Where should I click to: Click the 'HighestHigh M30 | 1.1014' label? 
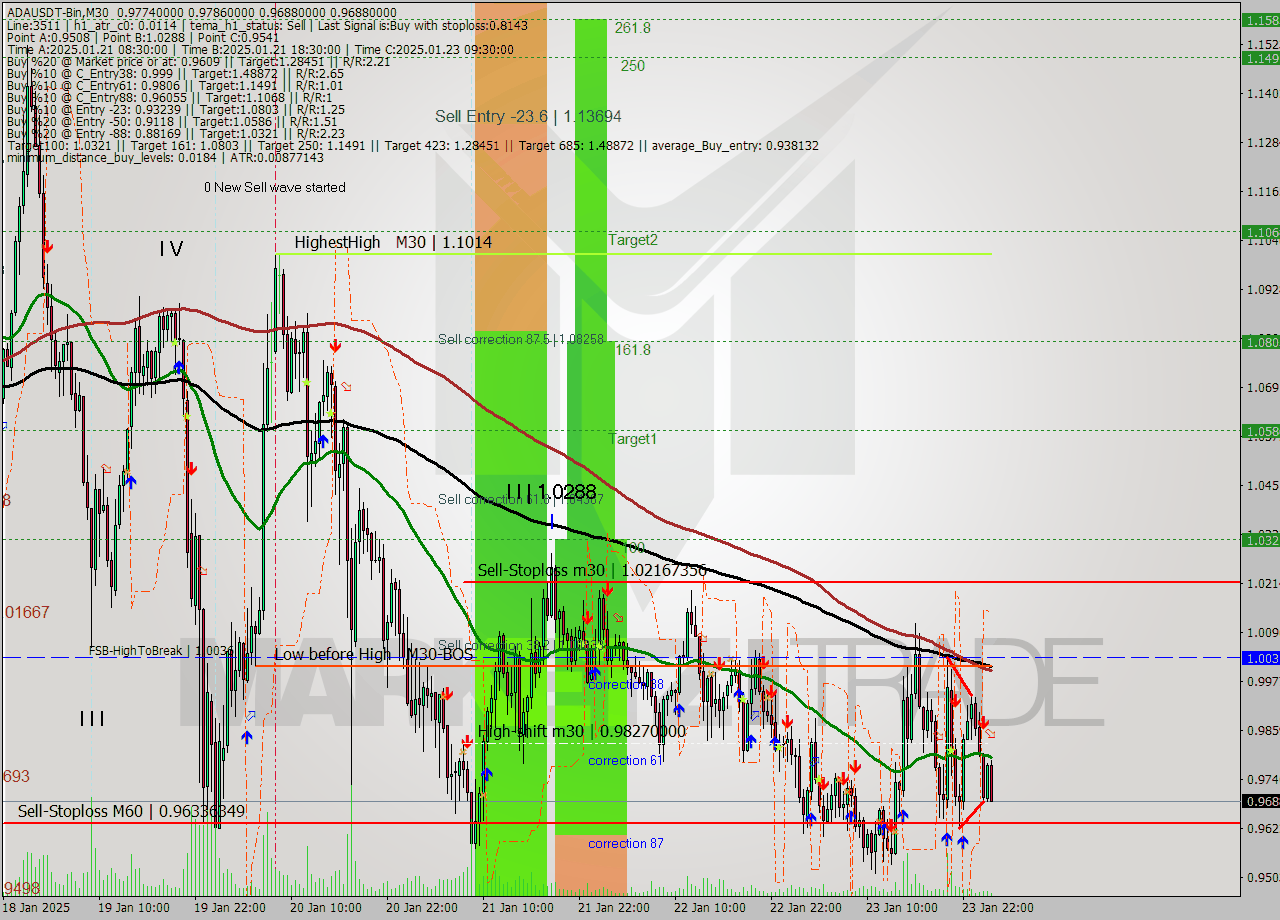(x=393, y=242)
